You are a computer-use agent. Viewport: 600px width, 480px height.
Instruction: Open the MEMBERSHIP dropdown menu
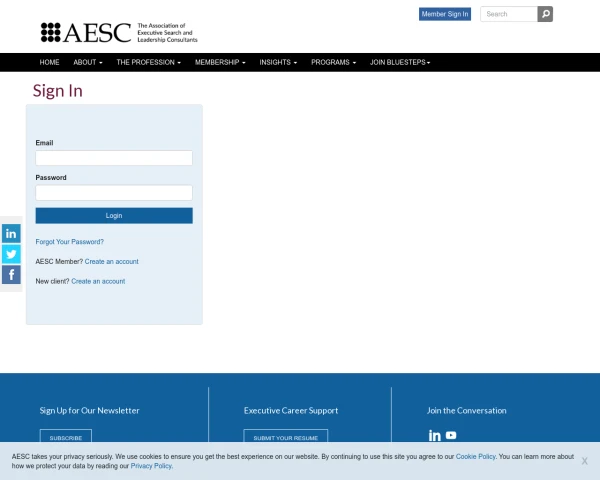220,62
